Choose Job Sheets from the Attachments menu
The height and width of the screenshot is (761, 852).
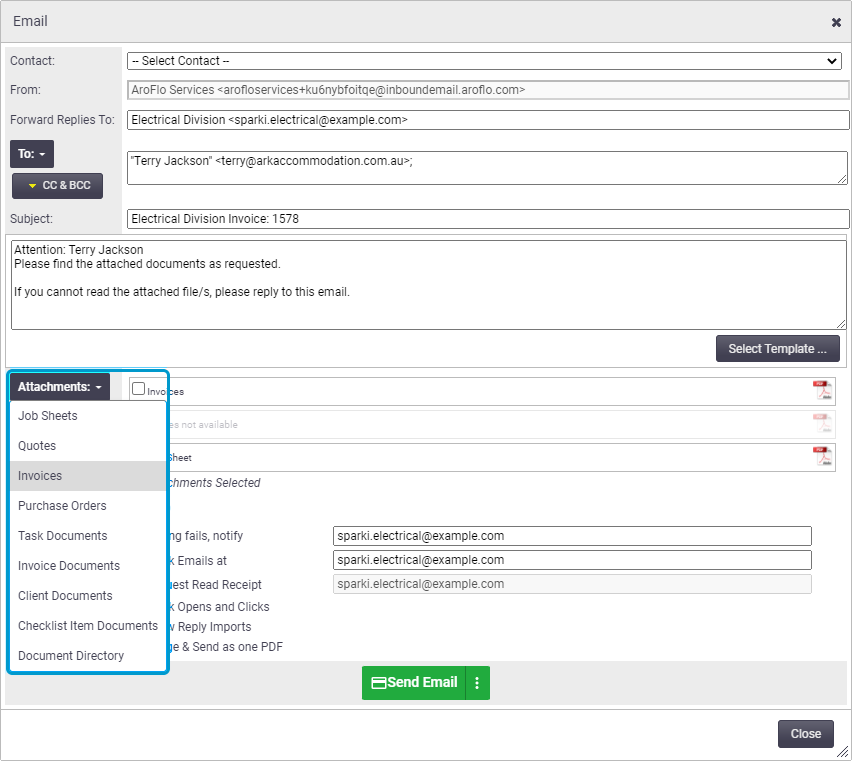pos(88,416)
